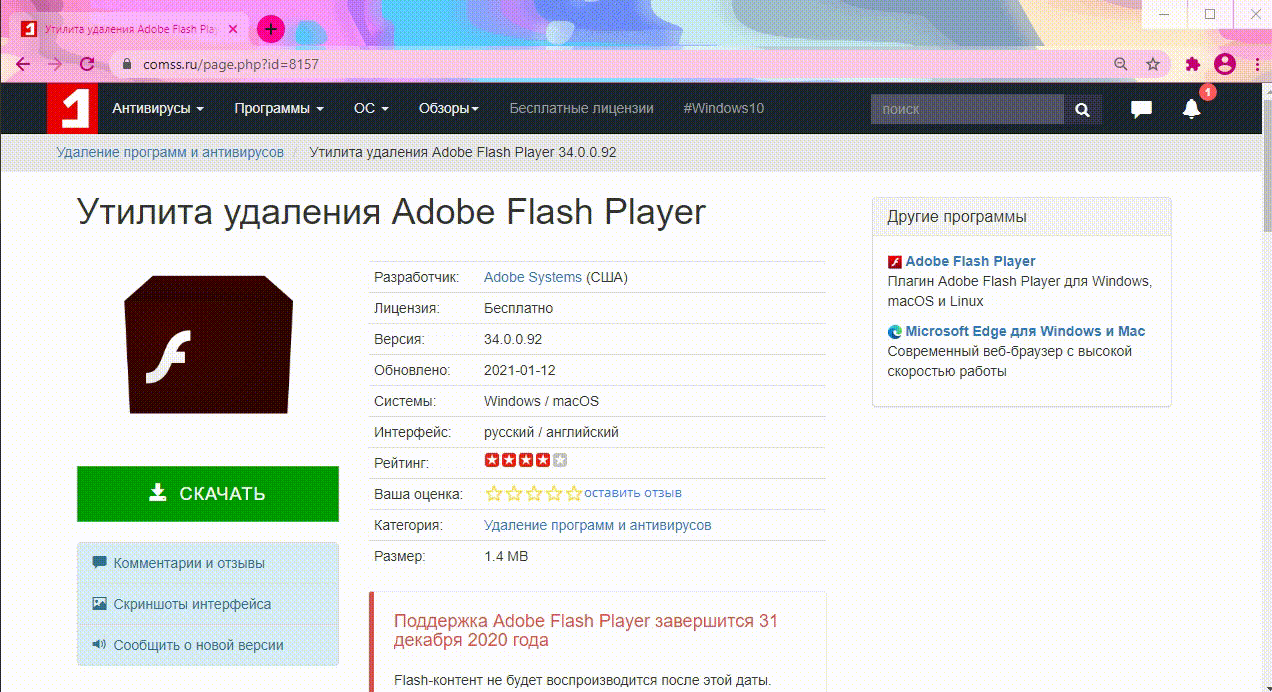Viewport: 1272px width, 692px height.
Task: Click the green СКАЧАТЬ button
Action: (207, 493)
